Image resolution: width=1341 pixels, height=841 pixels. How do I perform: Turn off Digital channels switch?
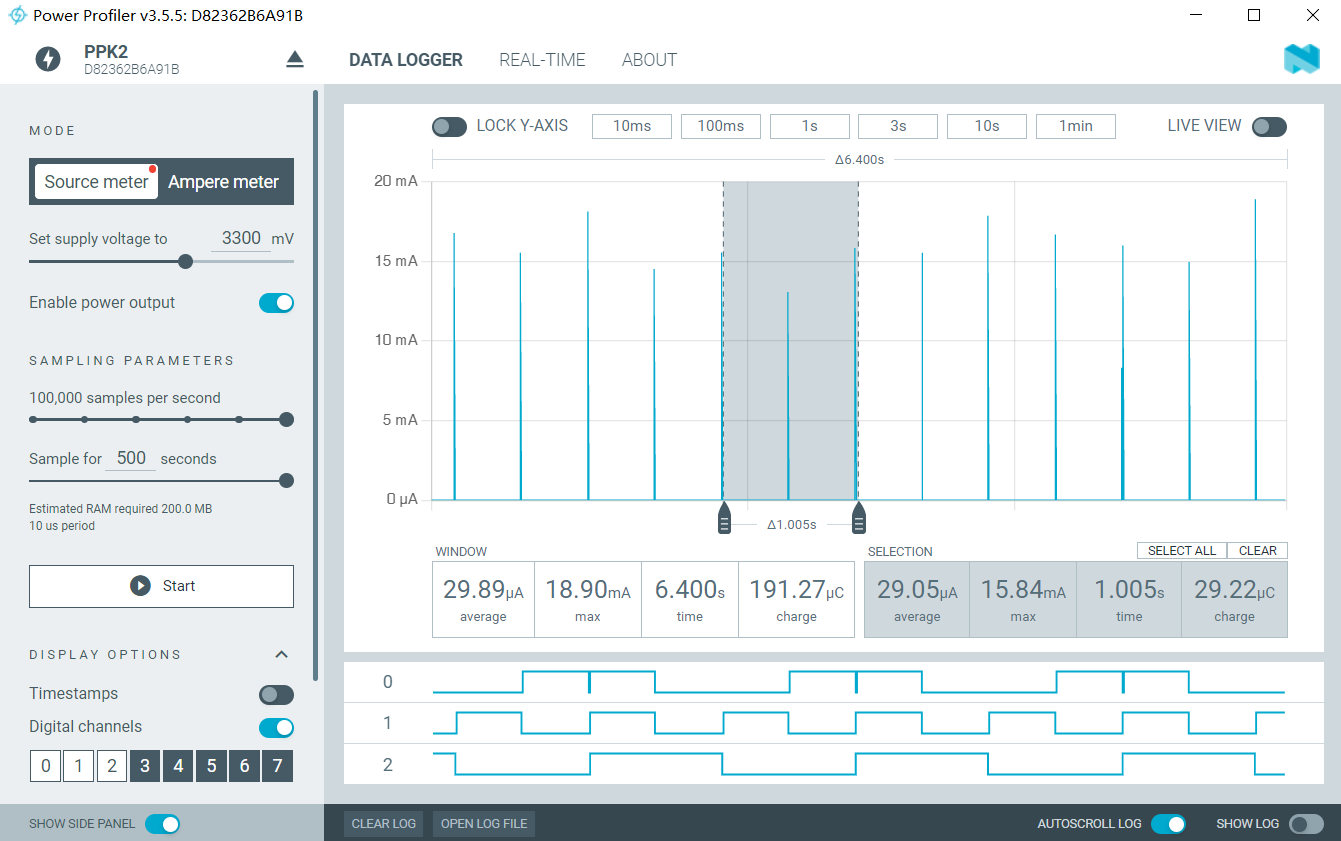(276, 728)
